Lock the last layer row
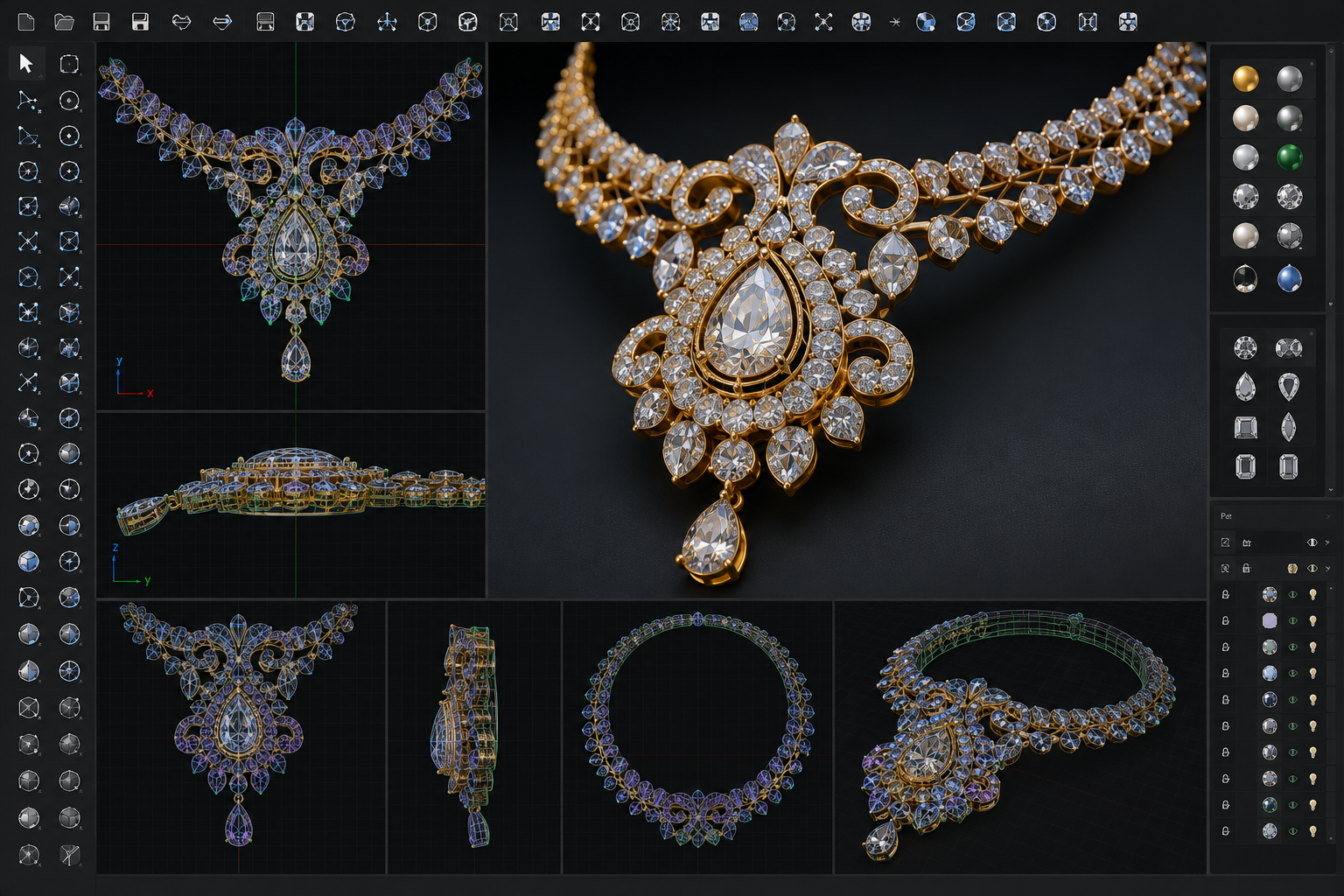Image resolution: width=1344 pixels, height=896 pixels. click(1225, 830)
